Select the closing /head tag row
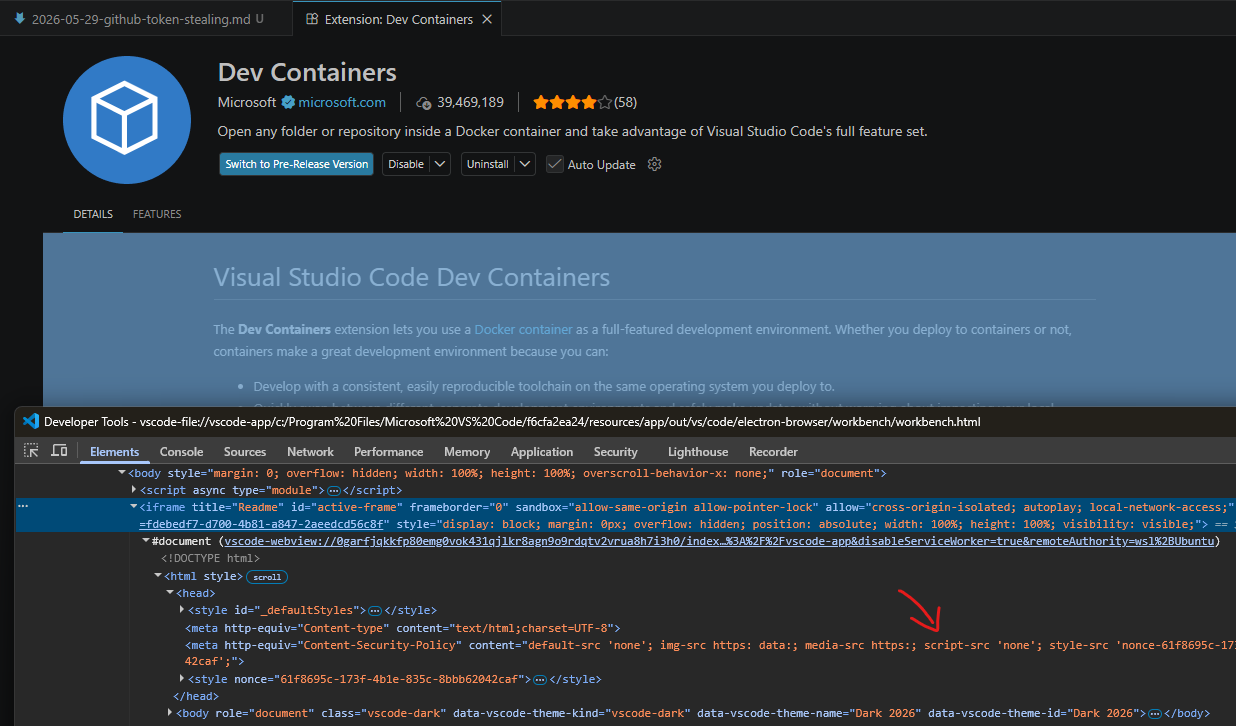The height and width of the screenshot is (726, 1236). tap(196, 697)
